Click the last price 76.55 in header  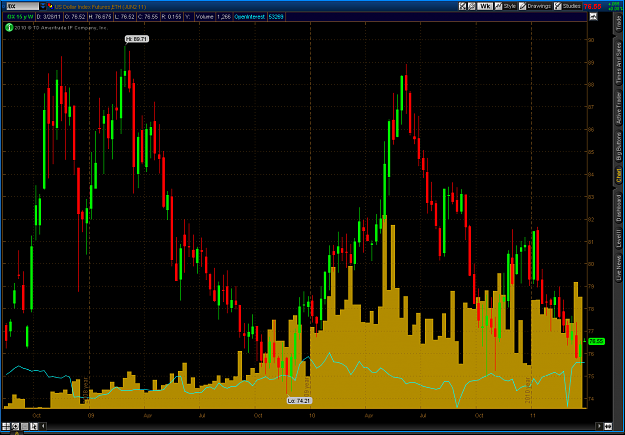pyautogui.click(x=592, y=6)
